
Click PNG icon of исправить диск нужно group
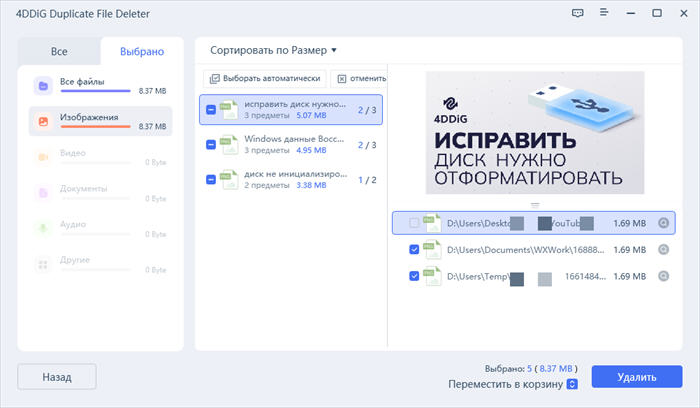coord(229,110)
